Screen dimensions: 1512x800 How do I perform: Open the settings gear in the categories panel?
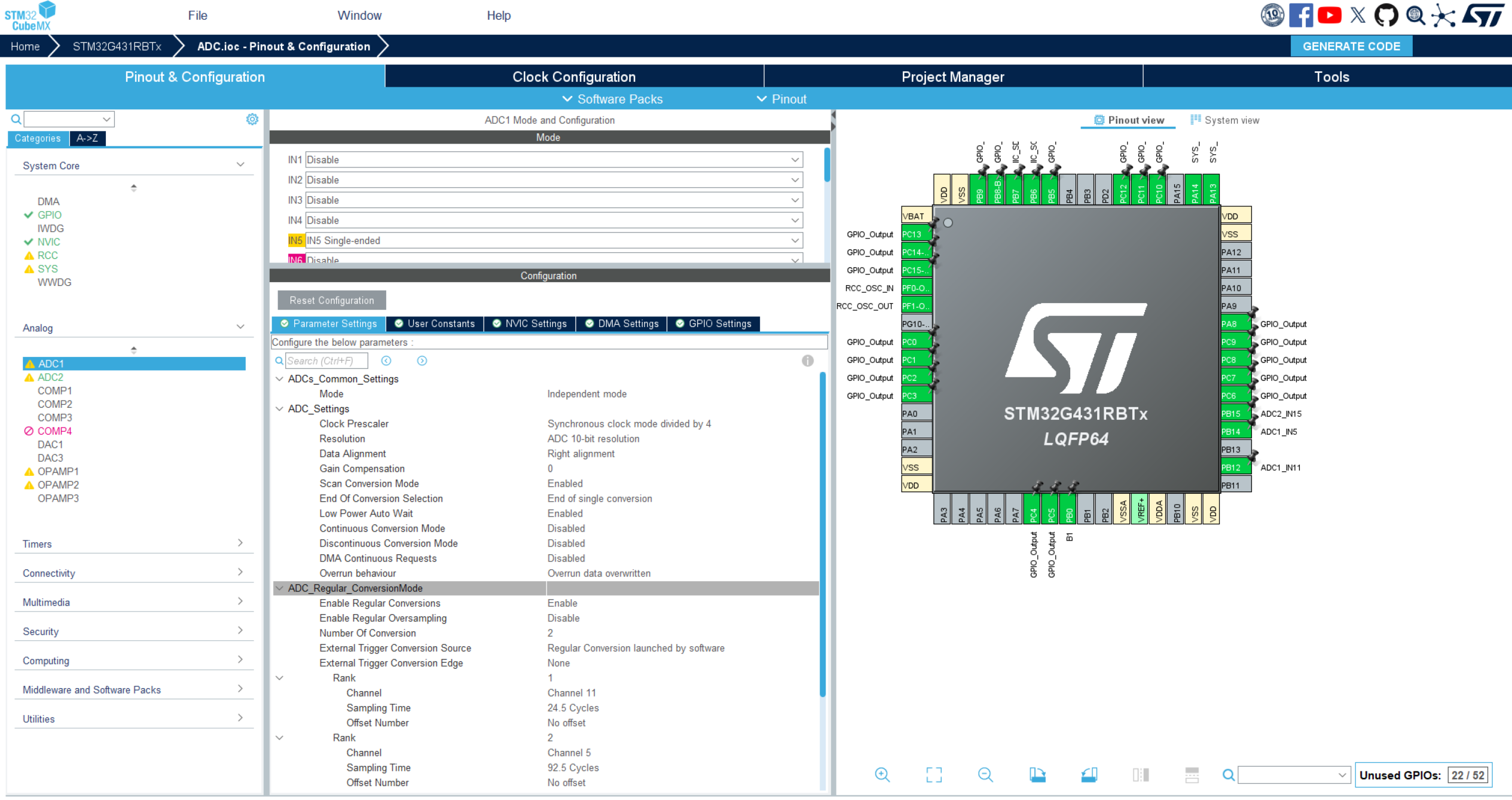(252, 120)
